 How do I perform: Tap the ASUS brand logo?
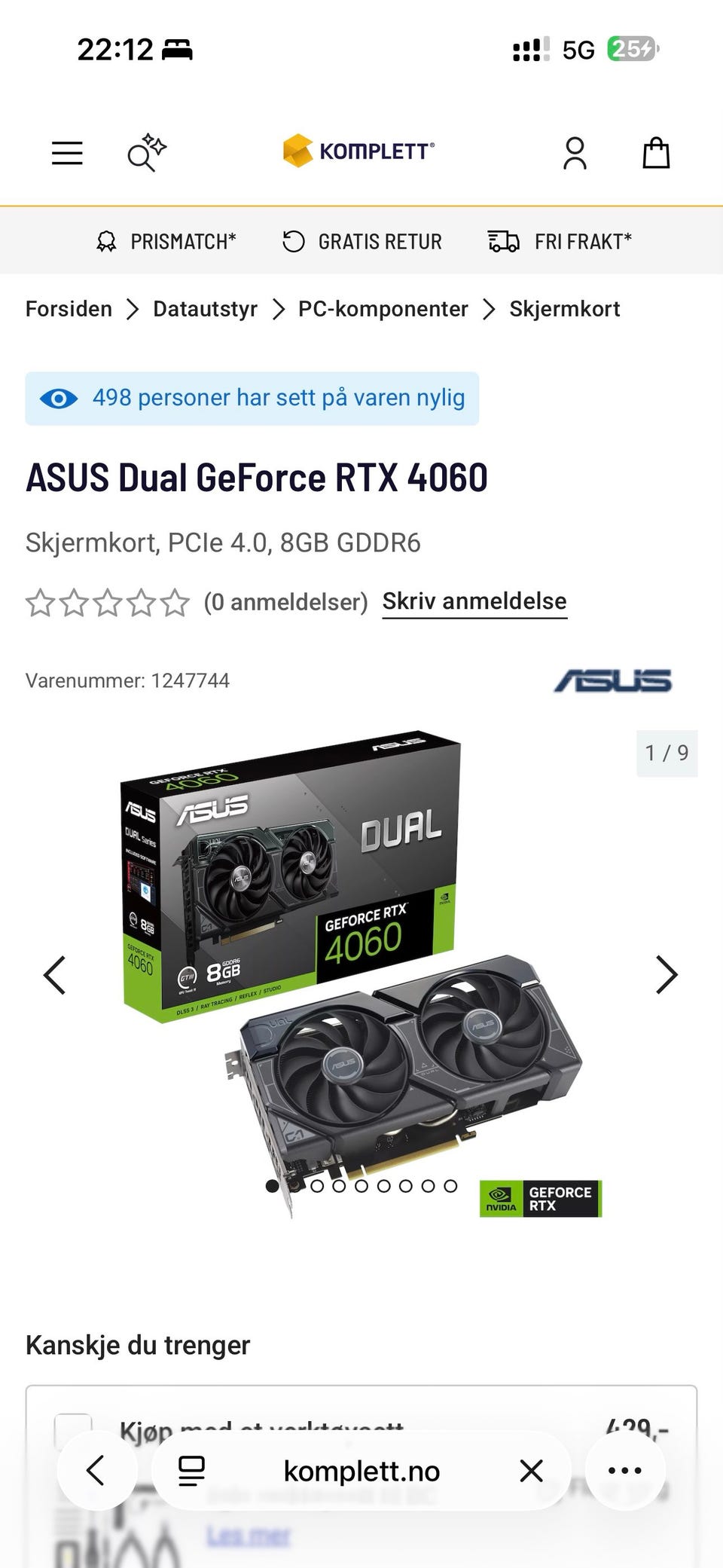(612, 681)
